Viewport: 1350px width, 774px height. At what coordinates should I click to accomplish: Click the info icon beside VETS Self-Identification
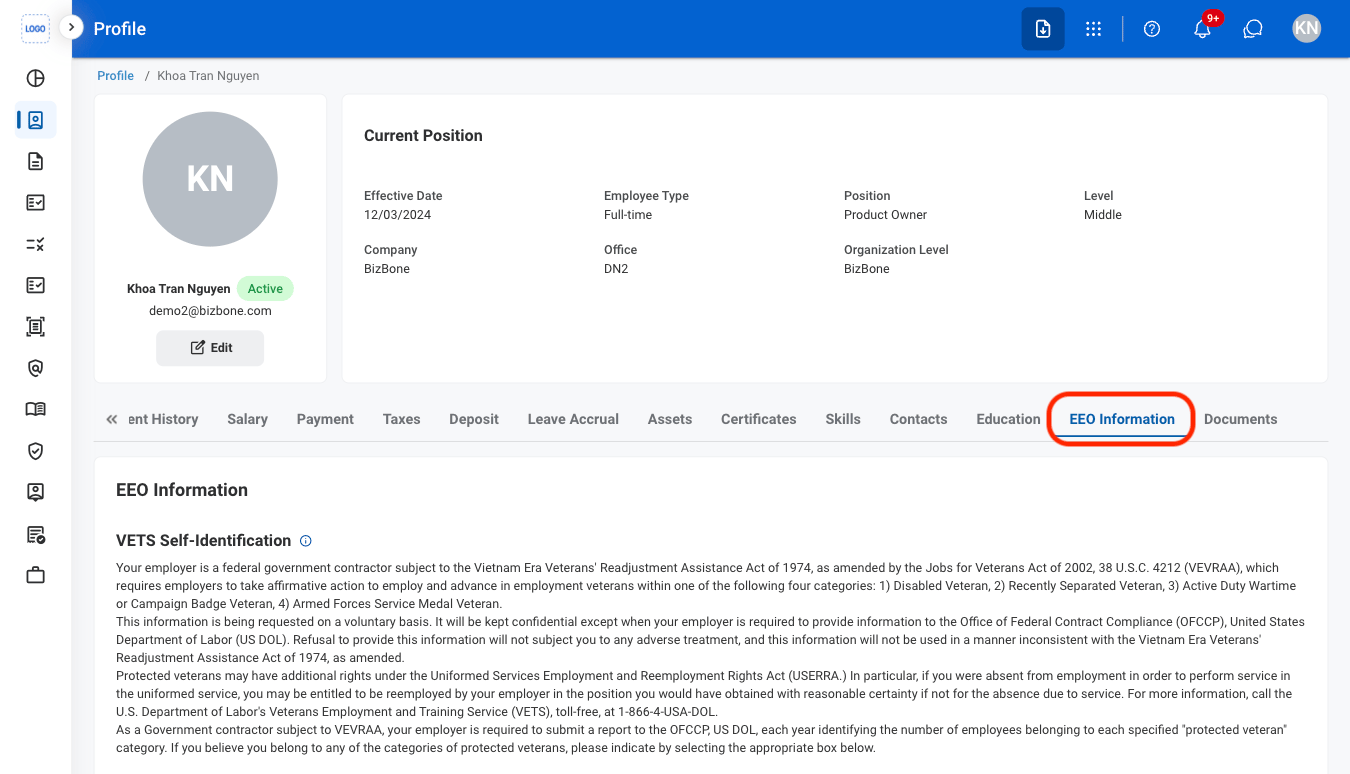click(x=306, y=541)
